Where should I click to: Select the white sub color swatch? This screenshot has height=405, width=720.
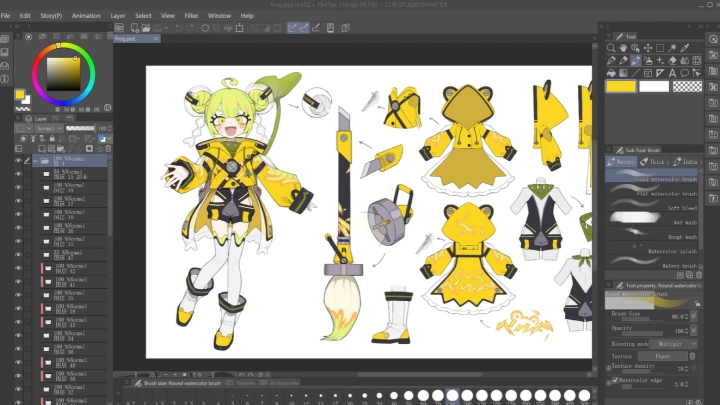(654, 86)
